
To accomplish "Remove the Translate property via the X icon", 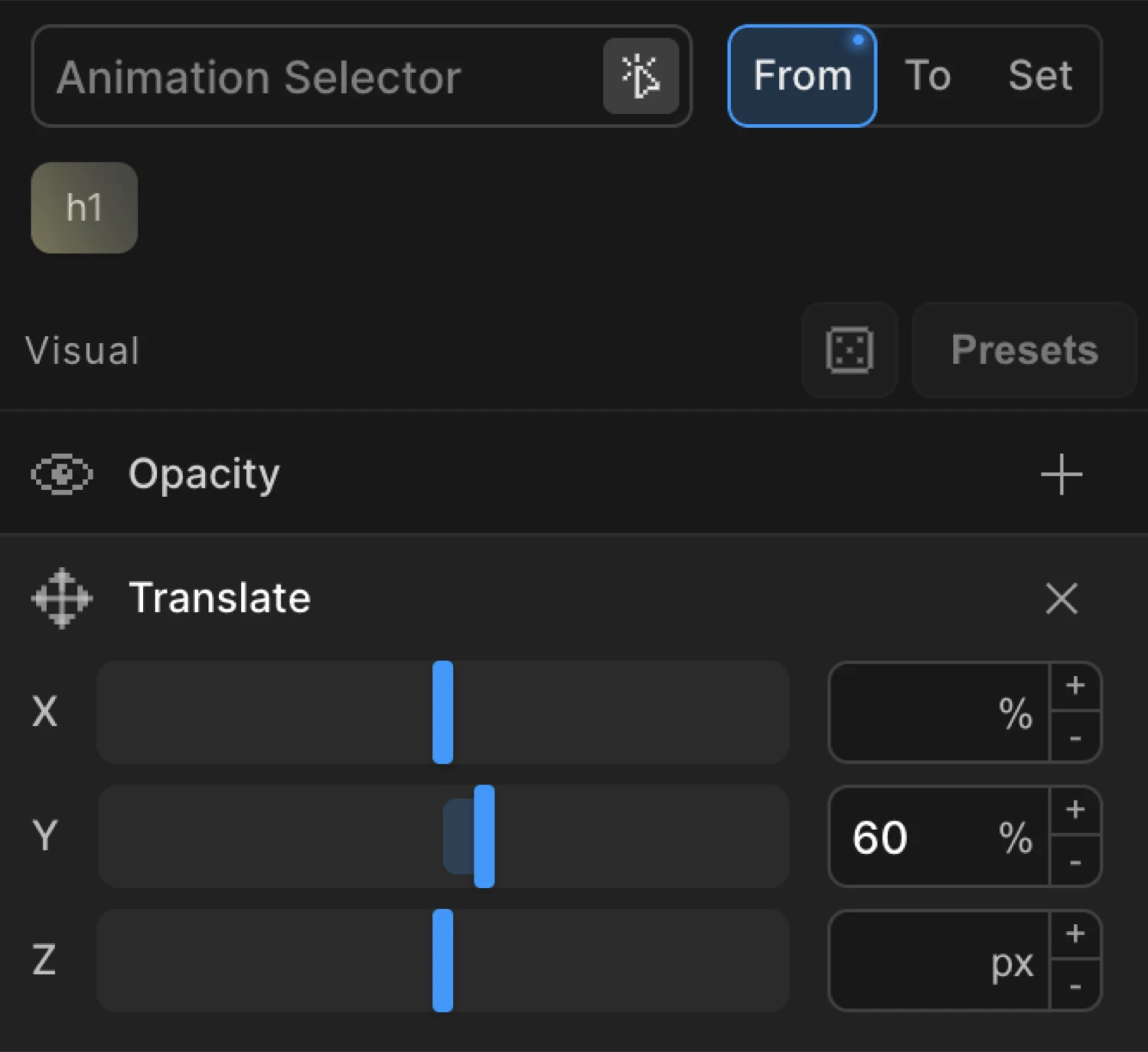I will pos(1061,599).
